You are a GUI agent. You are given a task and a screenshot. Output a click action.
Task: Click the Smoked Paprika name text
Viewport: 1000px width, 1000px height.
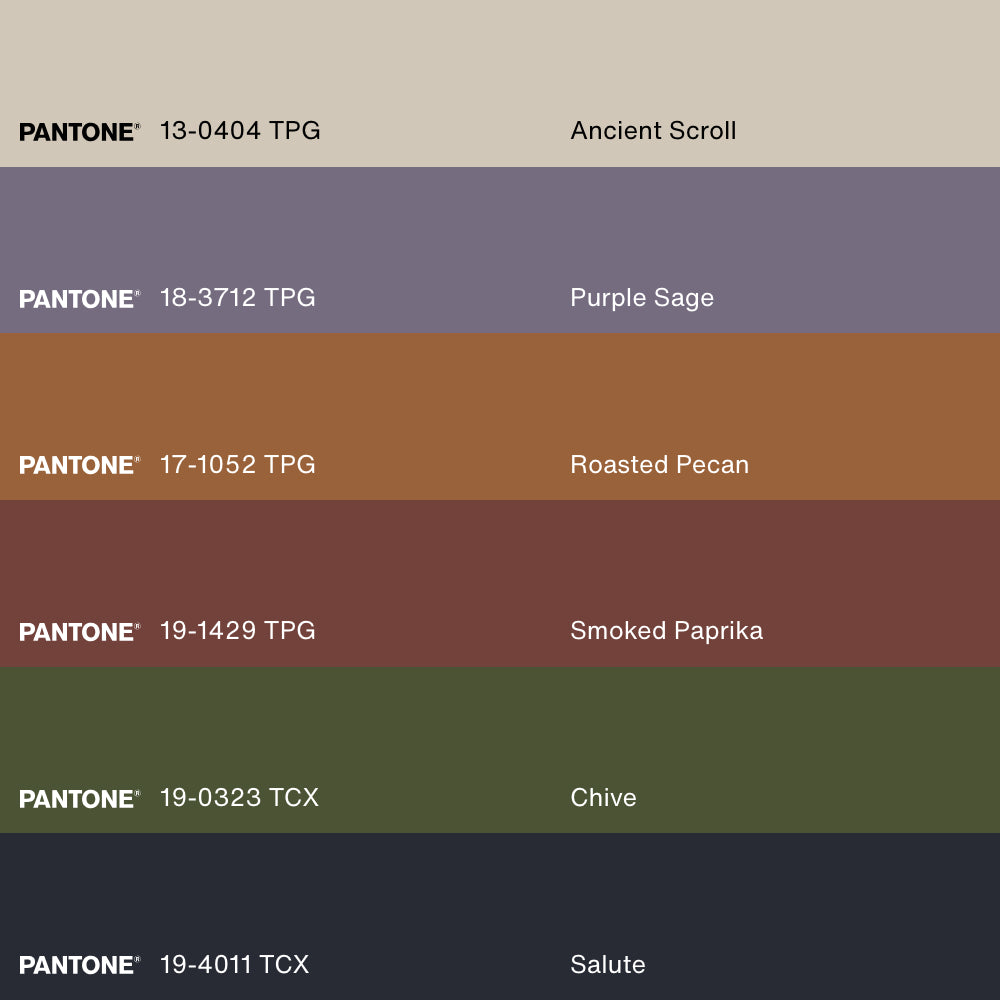[x=666, y=630]
